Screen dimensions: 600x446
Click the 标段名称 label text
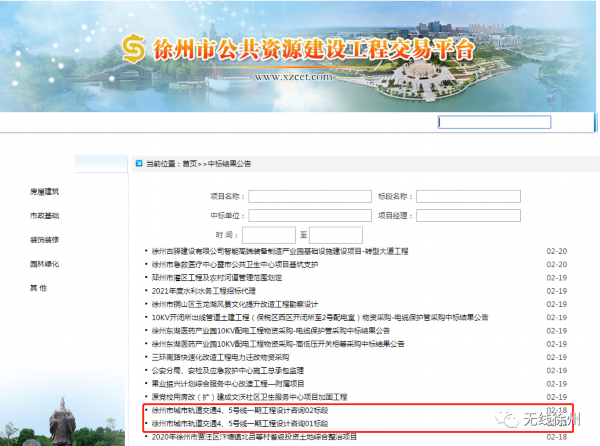tap(393, 197)
